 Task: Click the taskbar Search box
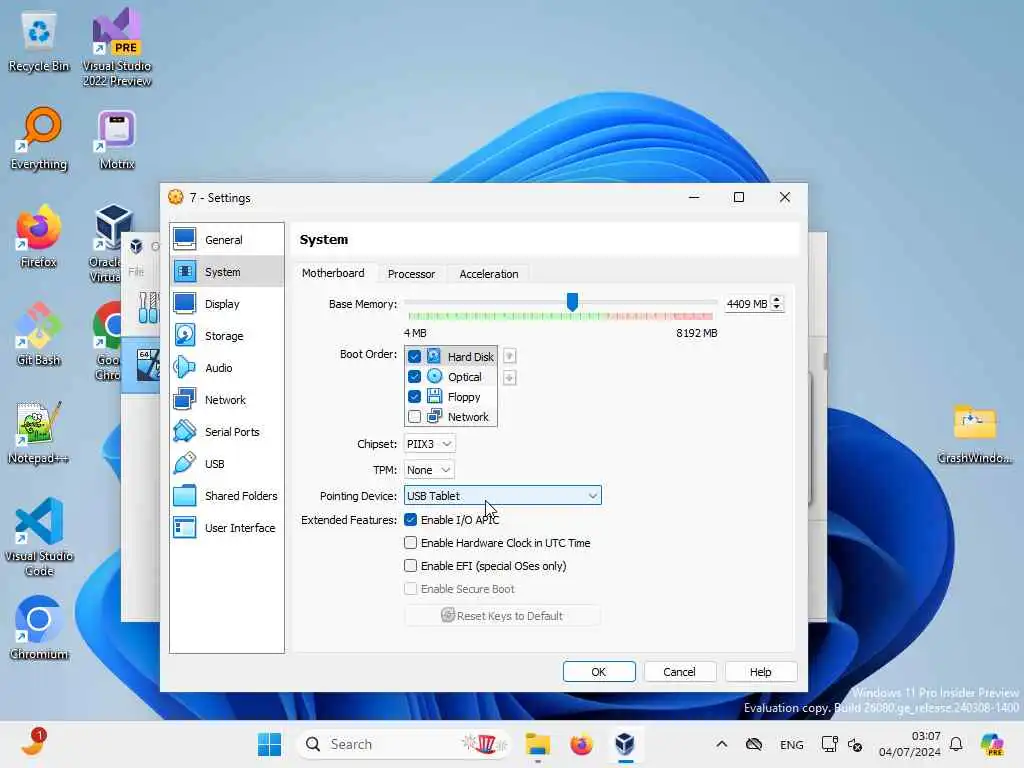[402, 744]
